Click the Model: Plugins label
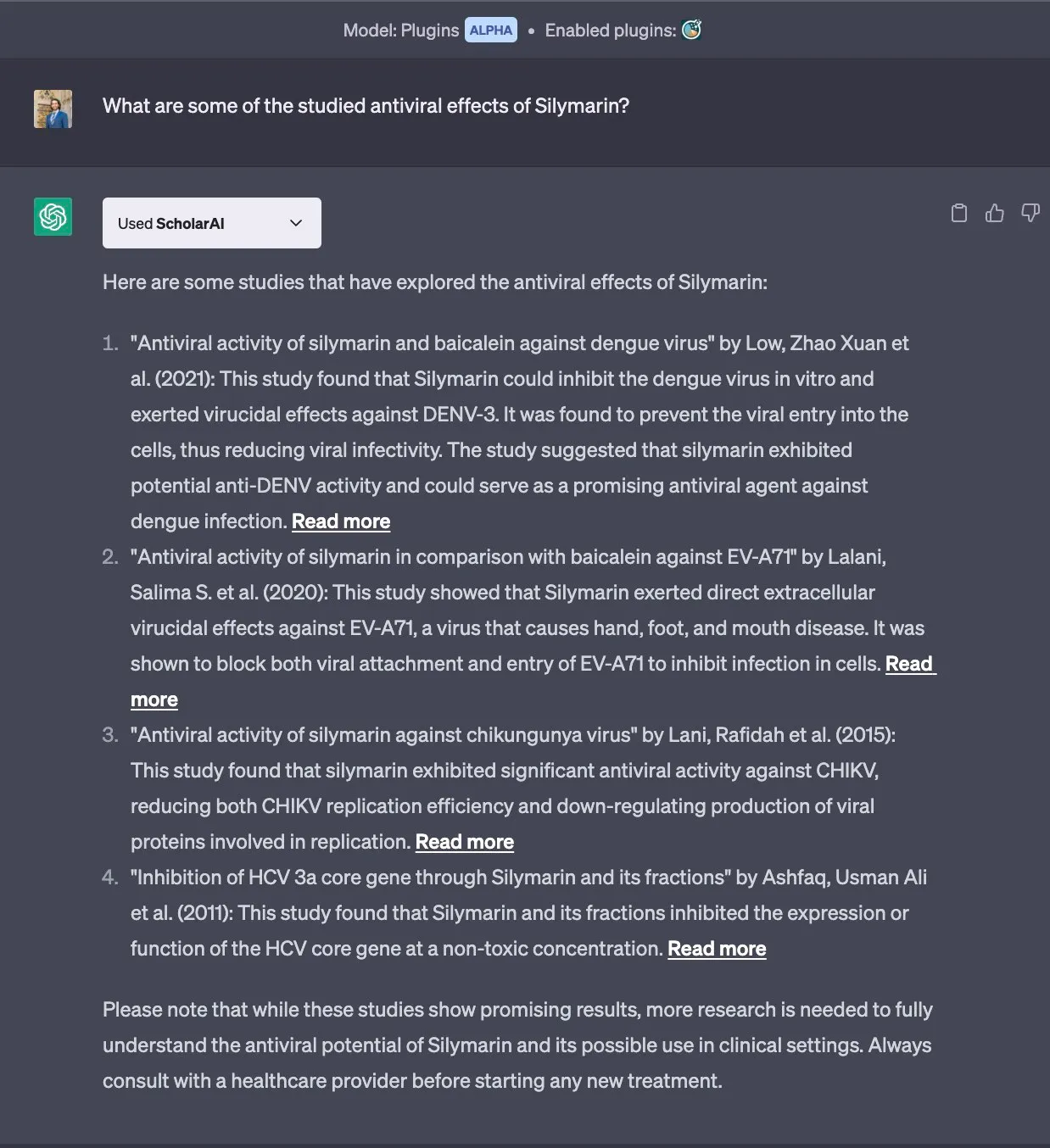The image size is (1050, 1148). coord(400,31)
